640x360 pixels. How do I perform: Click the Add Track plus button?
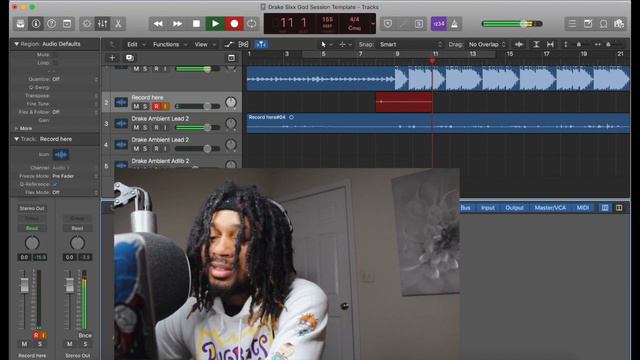[x=112, y=58]
